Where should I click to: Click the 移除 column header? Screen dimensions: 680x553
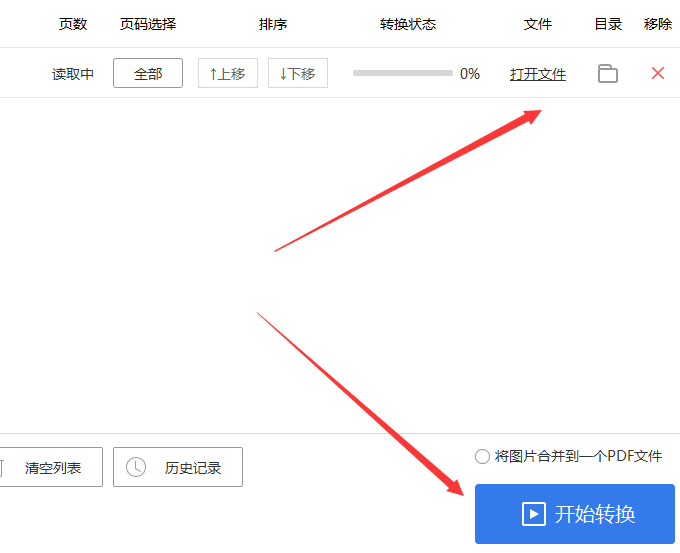point(658,24)
